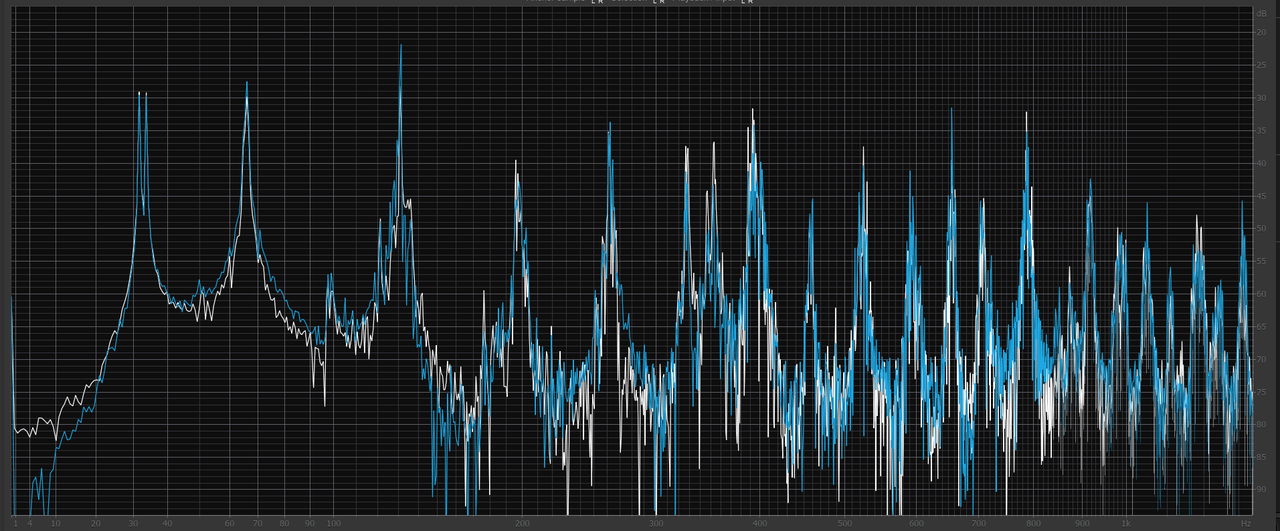Click the 10 Hz frequency axis label
The height and width of the screenshot is (531, 1280).
pyautogui.click(x=55, y=523)
